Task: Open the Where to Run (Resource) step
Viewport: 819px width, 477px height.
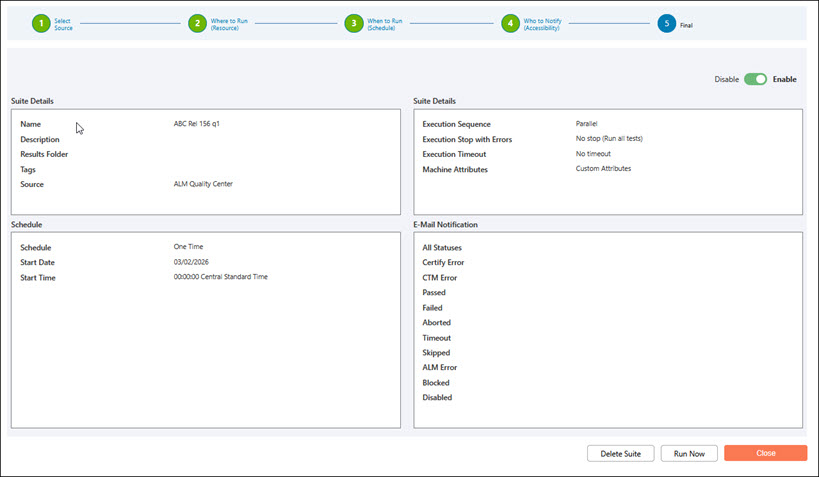Action: (229, 24)
